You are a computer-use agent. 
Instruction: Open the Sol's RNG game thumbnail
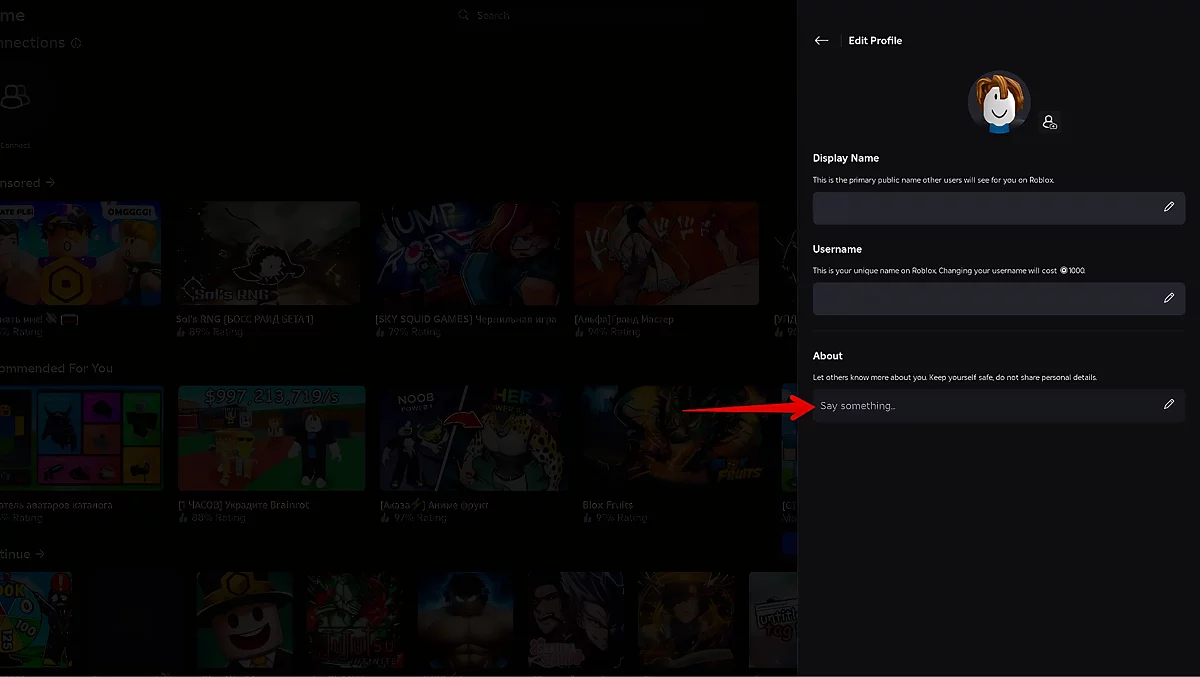[268, 253]
